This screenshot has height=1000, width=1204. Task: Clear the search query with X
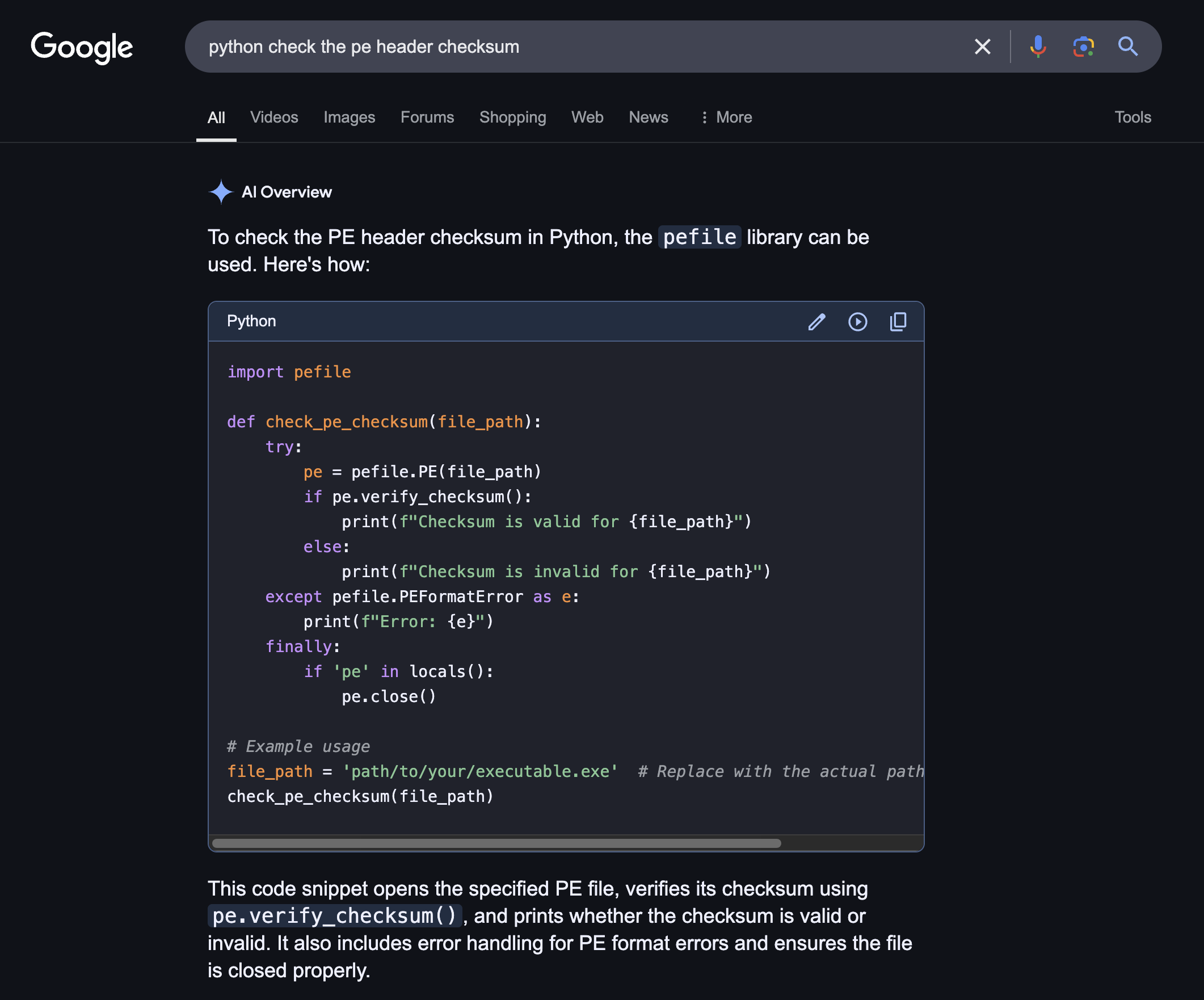[x=983, y=47]
